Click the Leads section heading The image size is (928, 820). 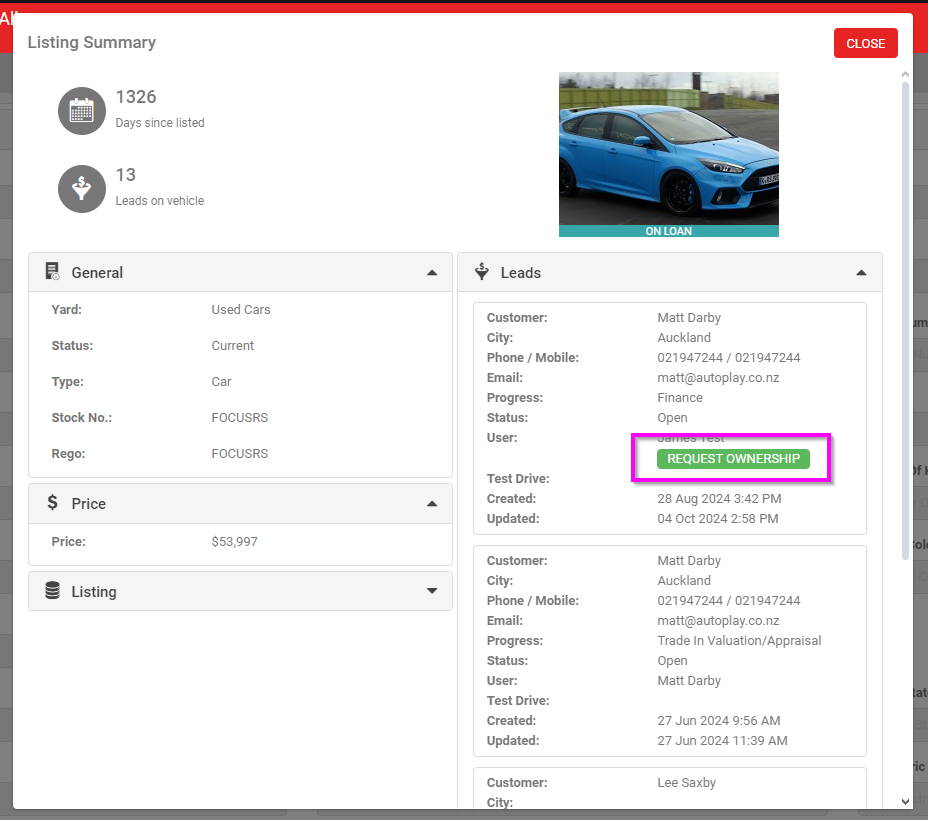pyautogui.click(x=520, y=273)
